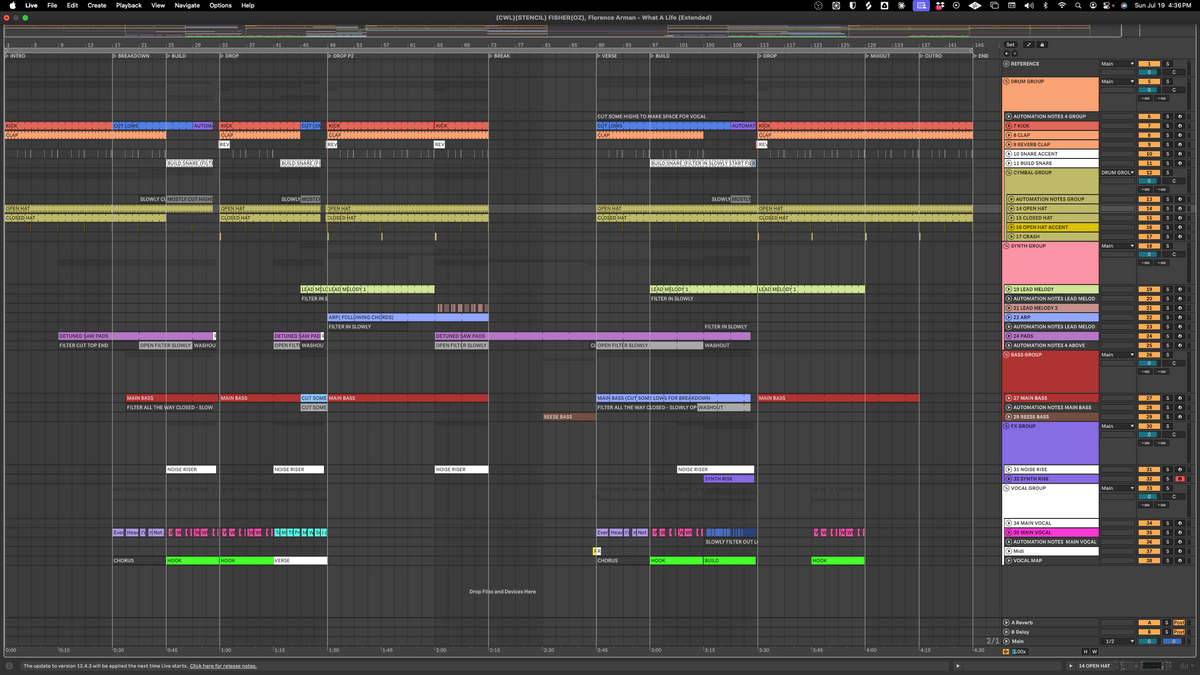Open Spotlight search in macOS menu bar

pos(1078,5)
